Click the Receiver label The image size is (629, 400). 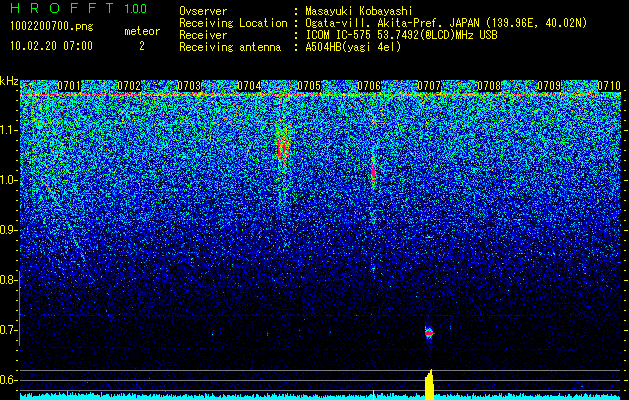203,35
